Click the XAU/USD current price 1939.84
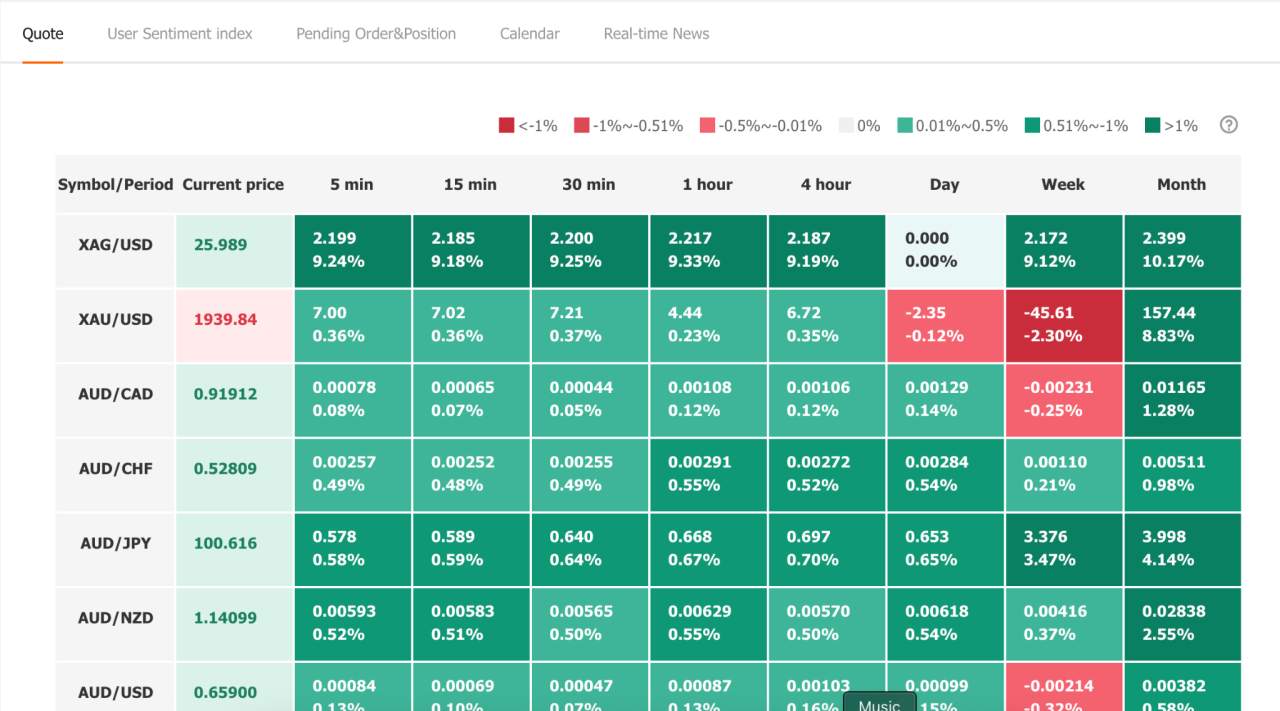The height and width of the screenshot is (711, 1280). coord(225,320)
